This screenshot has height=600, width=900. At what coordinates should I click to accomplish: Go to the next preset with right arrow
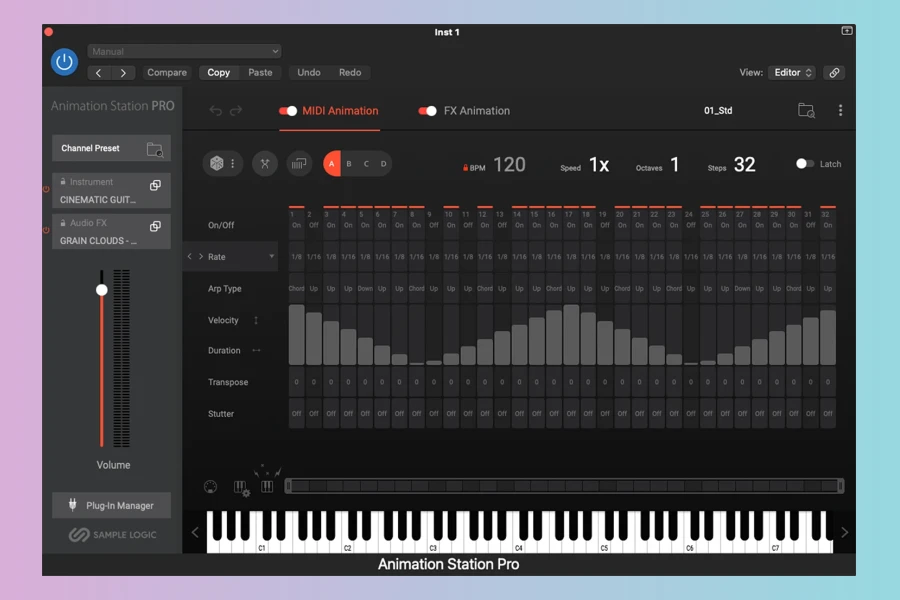tap(123, 73)
